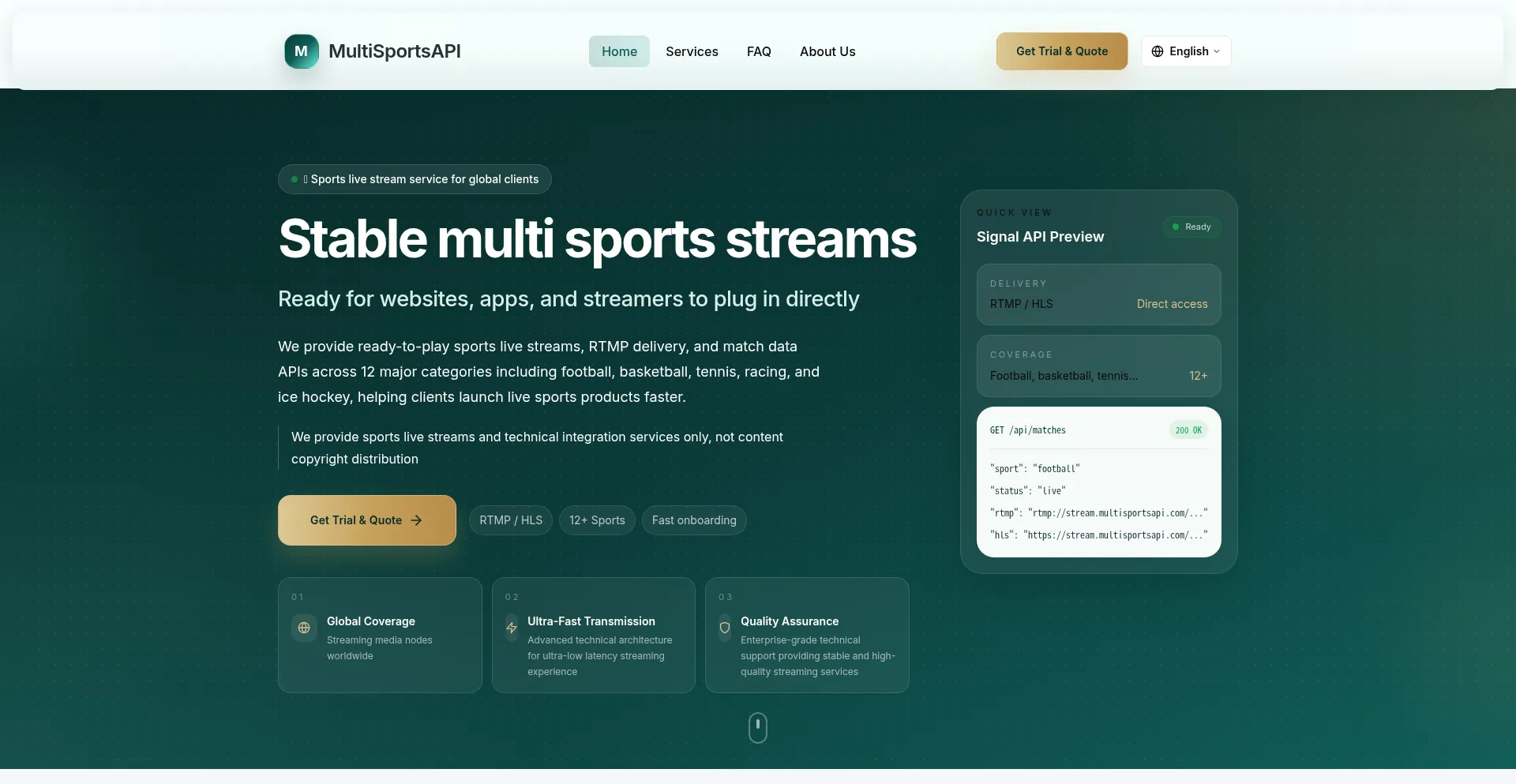This screenshot has width=1516, height=784.
Task: Open the Services menu item
Action: (x=692, y=51)
